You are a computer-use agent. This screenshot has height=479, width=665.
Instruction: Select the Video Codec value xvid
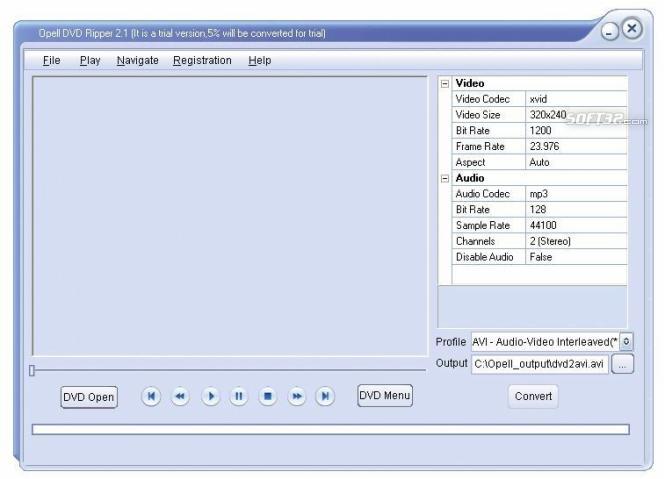[576, 99]
